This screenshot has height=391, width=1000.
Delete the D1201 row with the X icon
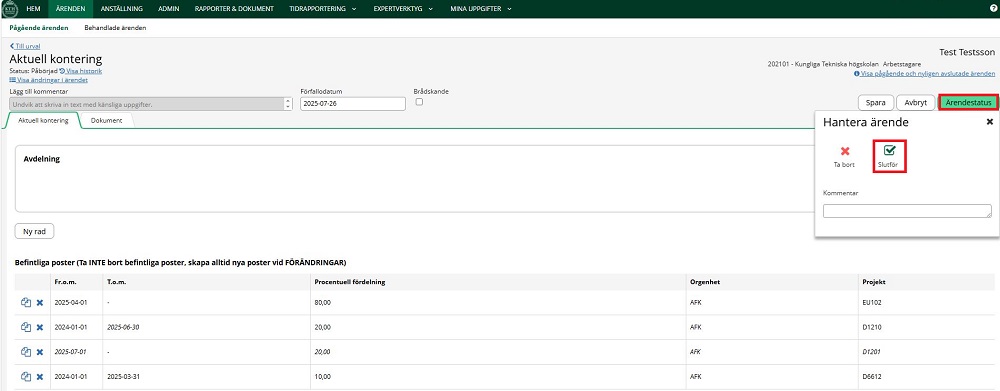40,352
